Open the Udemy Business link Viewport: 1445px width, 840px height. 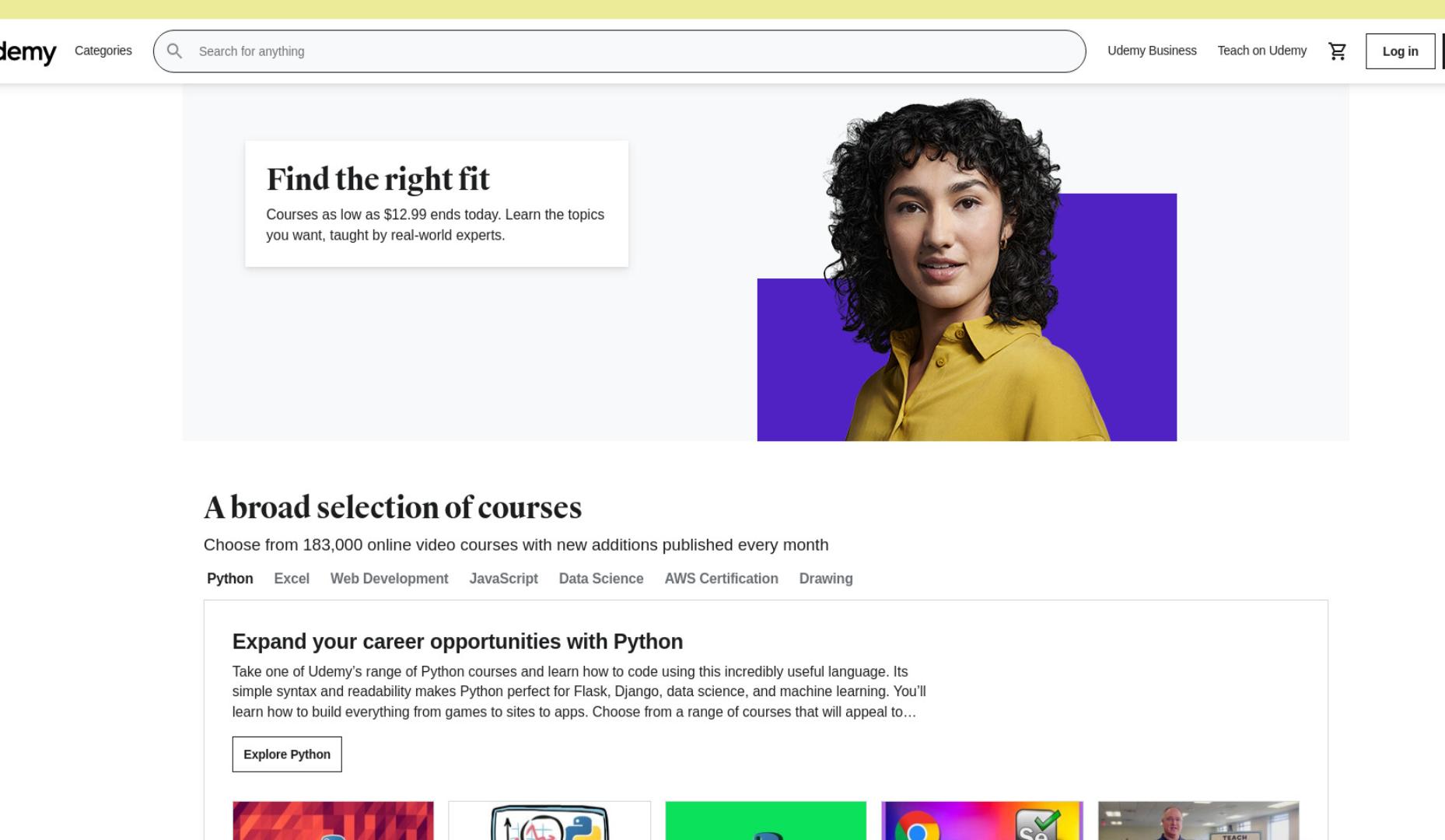tap(1152, 51)
